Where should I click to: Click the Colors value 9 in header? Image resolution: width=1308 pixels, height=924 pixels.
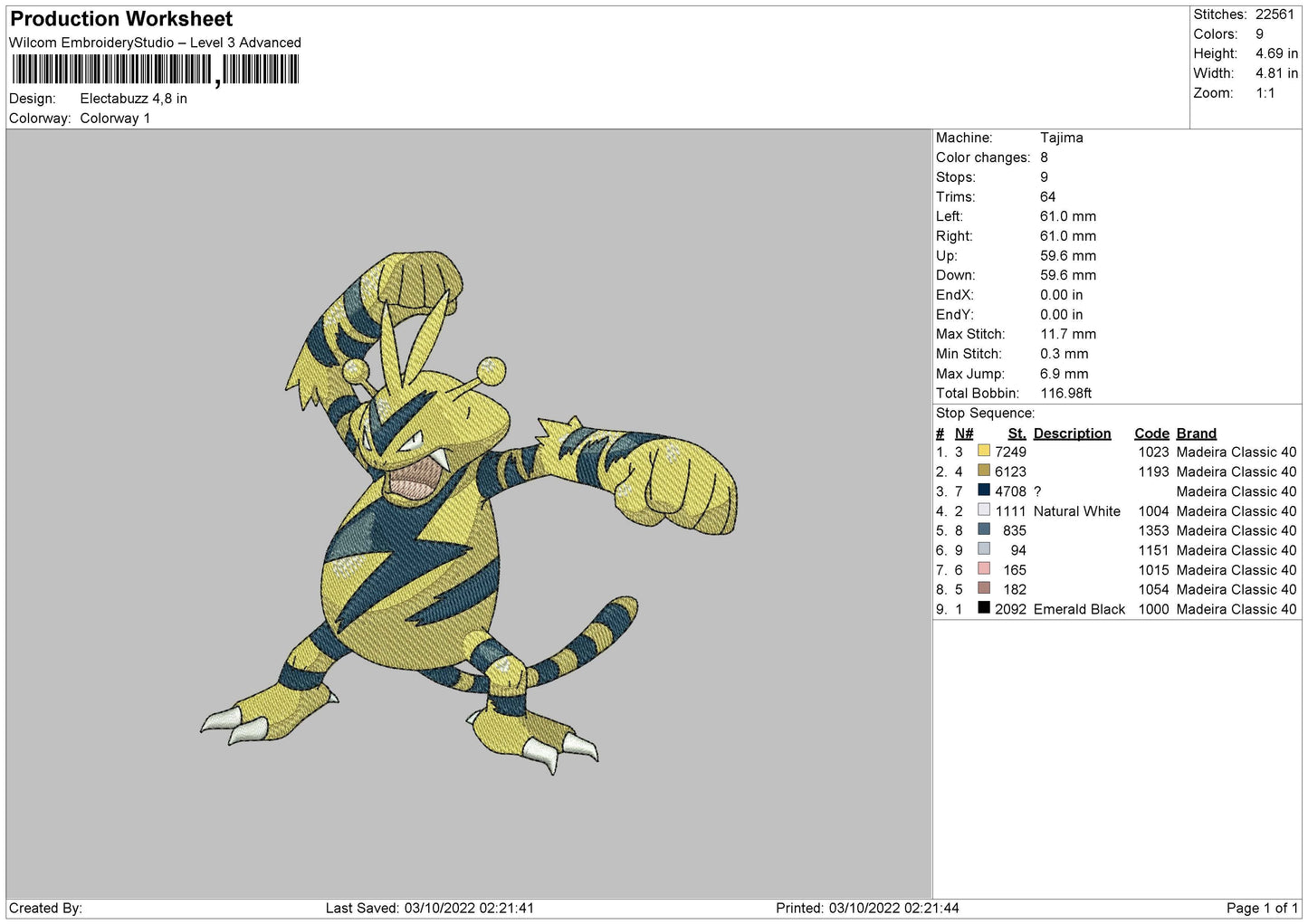pos(1259,34)
